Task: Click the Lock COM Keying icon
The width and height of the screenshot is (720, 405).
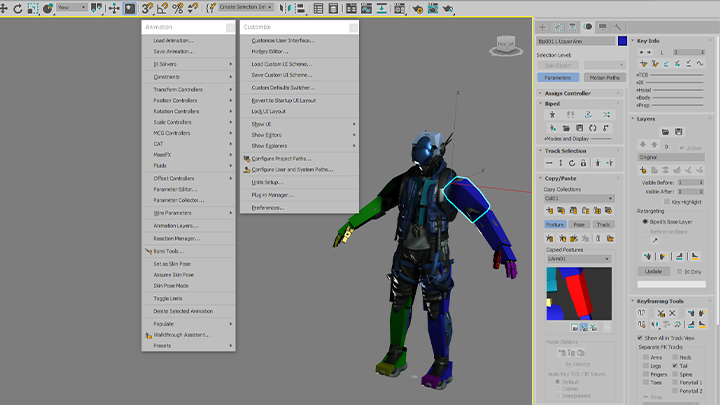Action: 583,163
